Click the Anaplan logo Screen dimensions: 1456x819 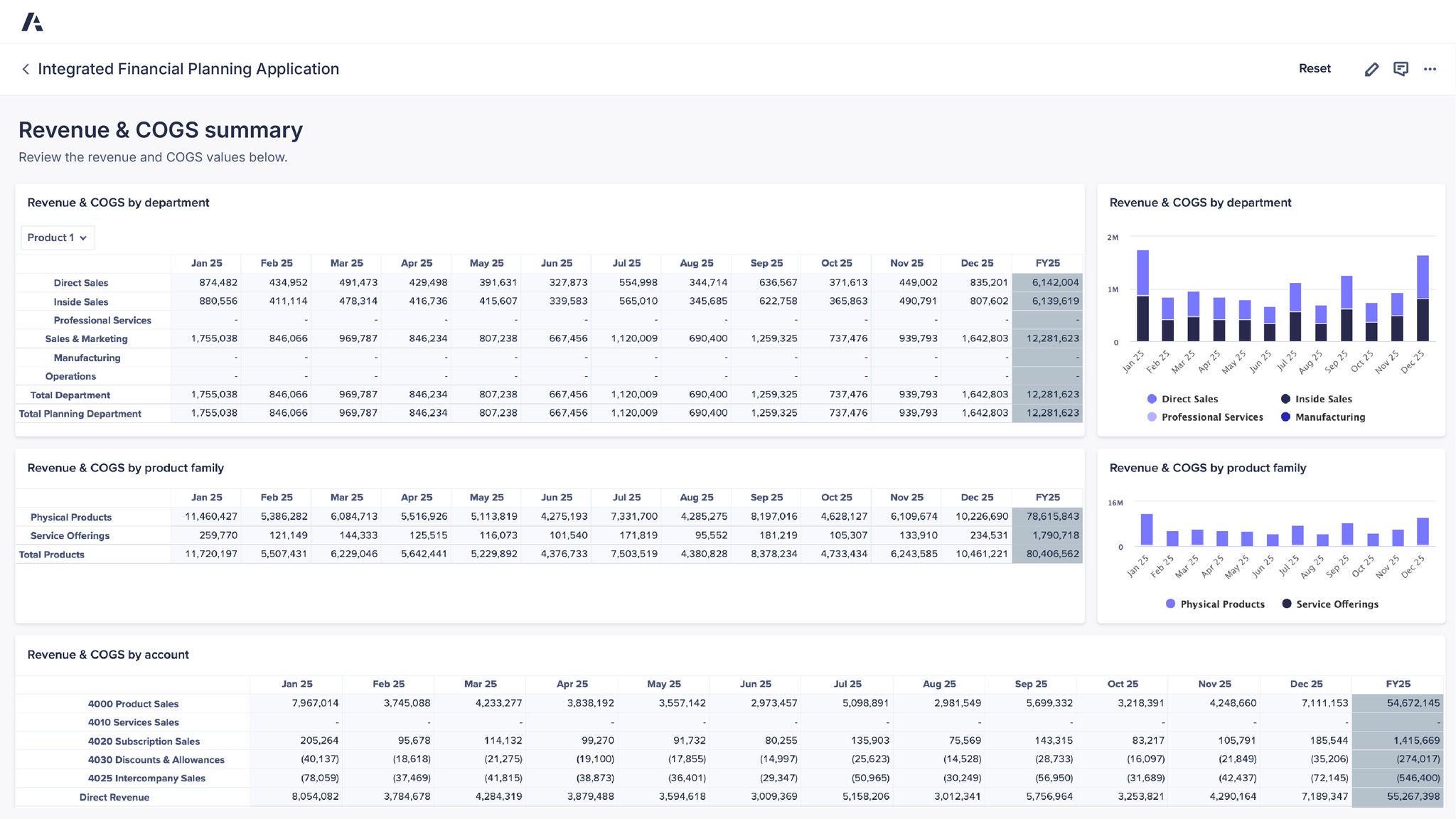tap(31, 21)
